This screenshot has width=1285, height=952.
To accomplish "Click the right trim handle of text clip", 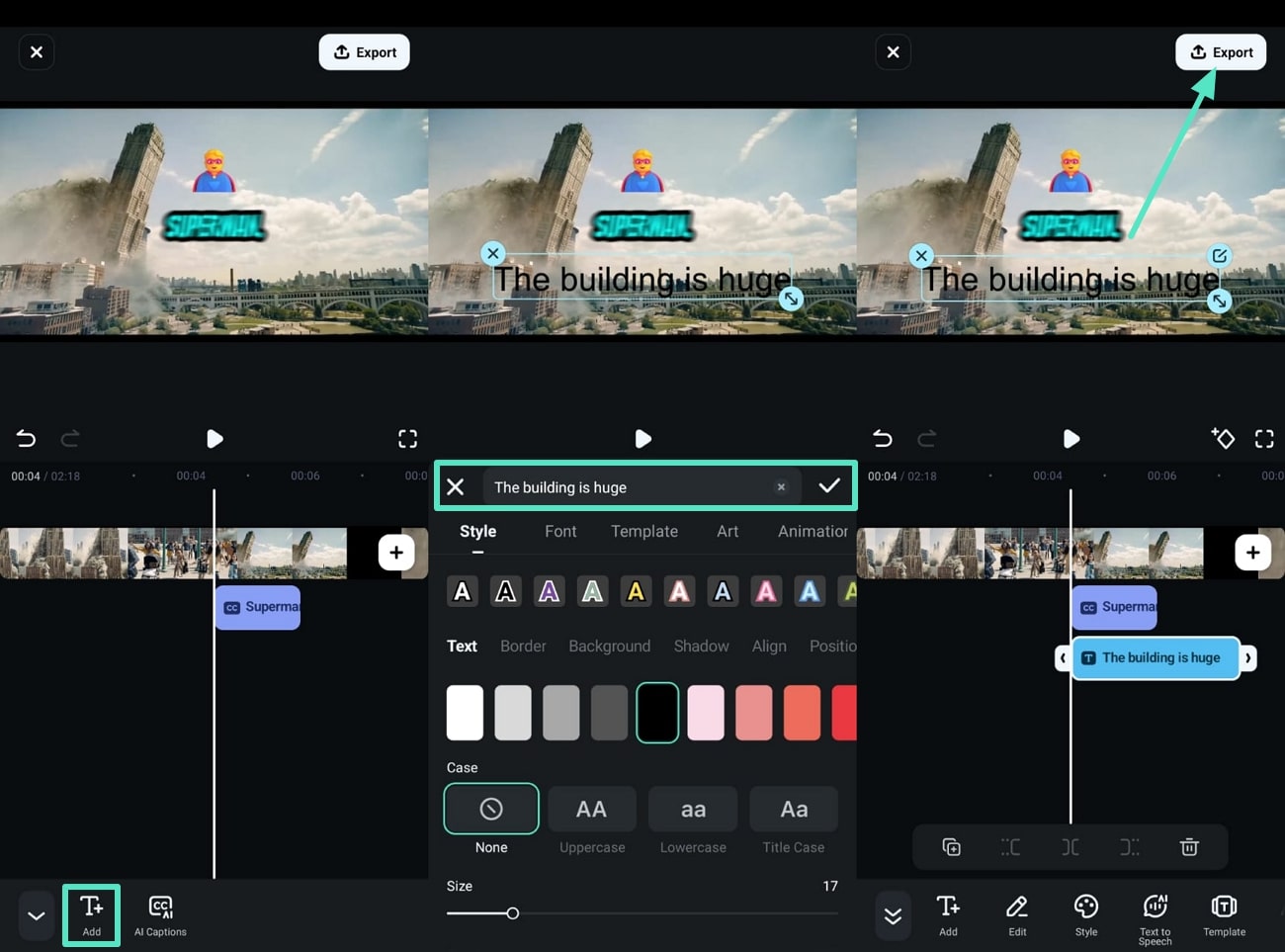I will click(x=1248, y=658).
